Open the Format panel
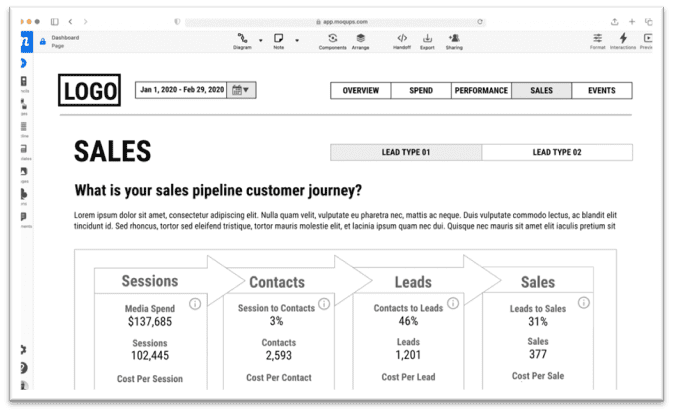This screenshot has height=413, width=673. pyautogui.click(x=597, y=40)
